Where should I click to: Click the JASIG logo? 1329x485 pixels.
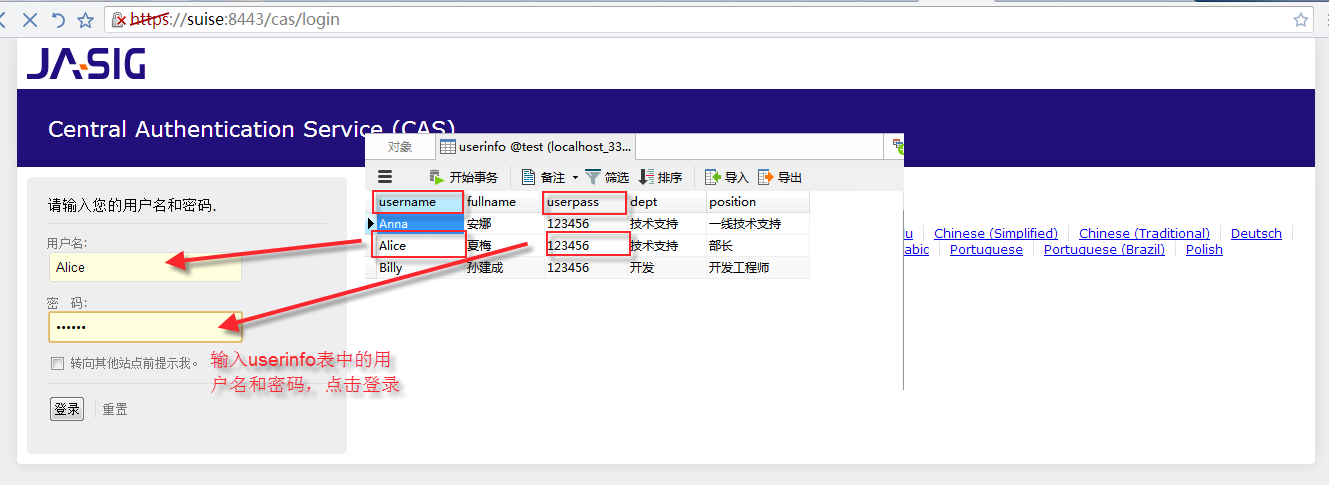86,63
